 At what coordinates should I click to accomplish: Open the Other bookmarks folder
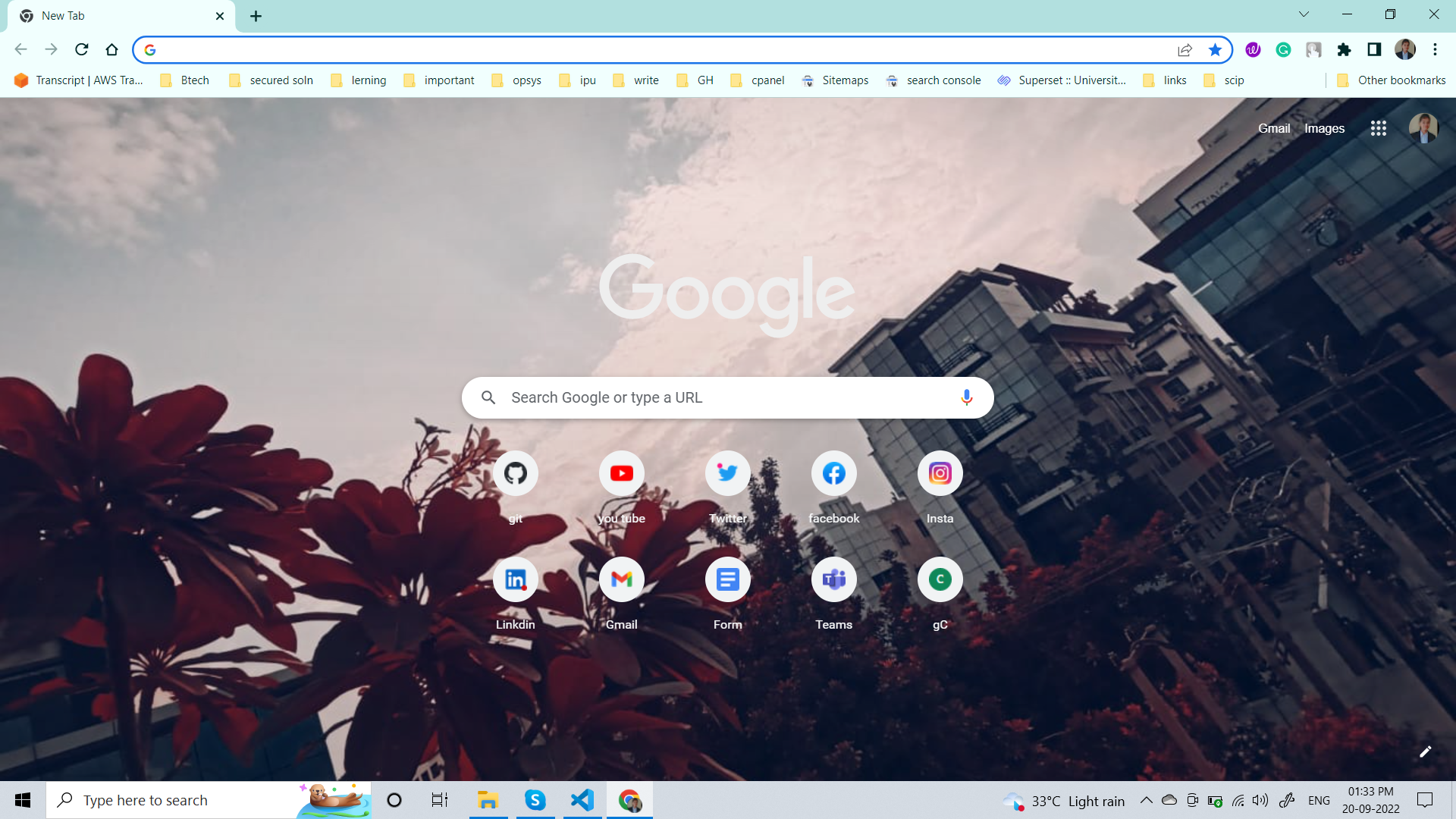[1392, 80]
